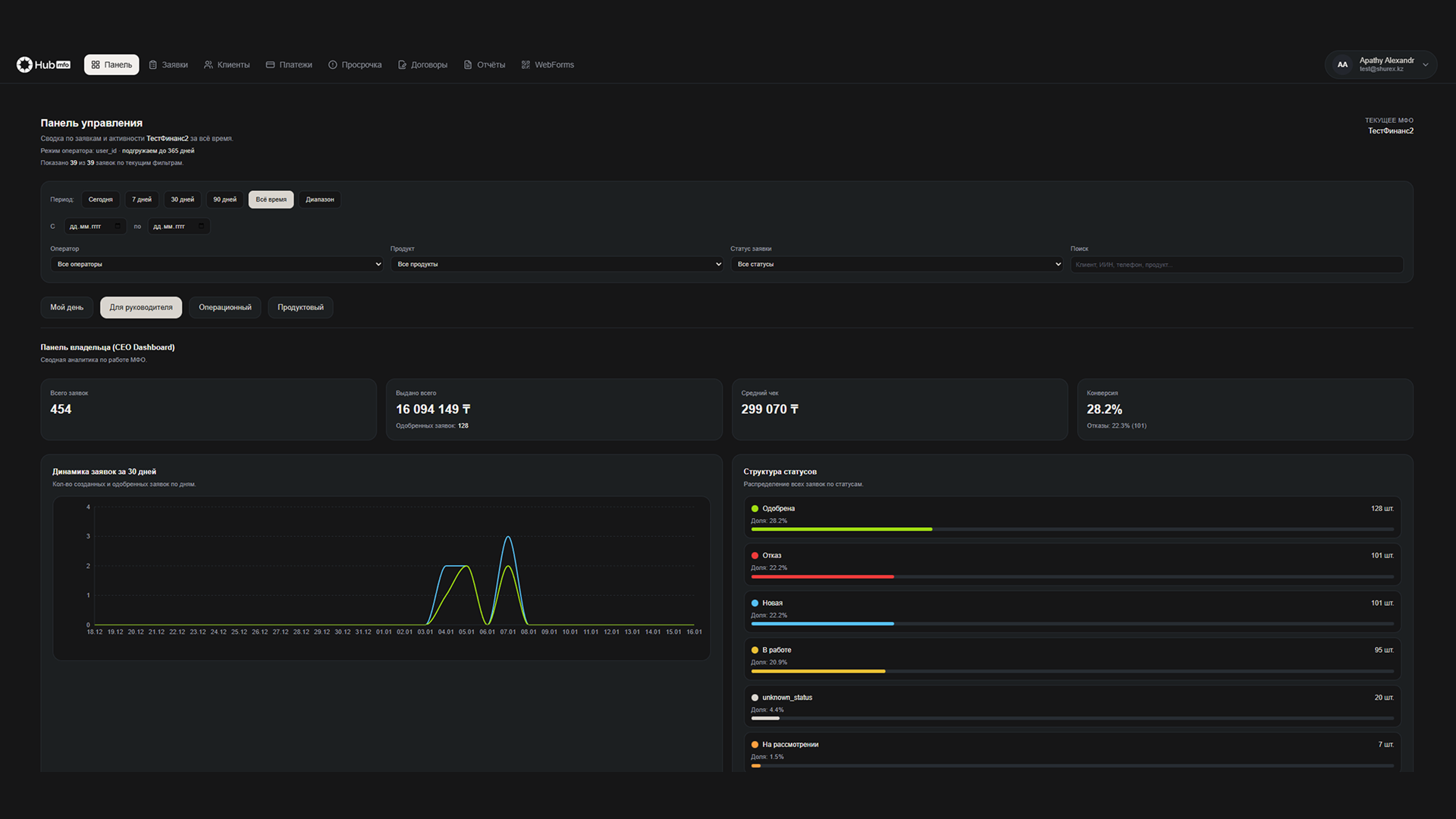The width and height of the screenshot is (1456, 819).
Task: Switch to the Мой день tab
Action: (67, 307)
